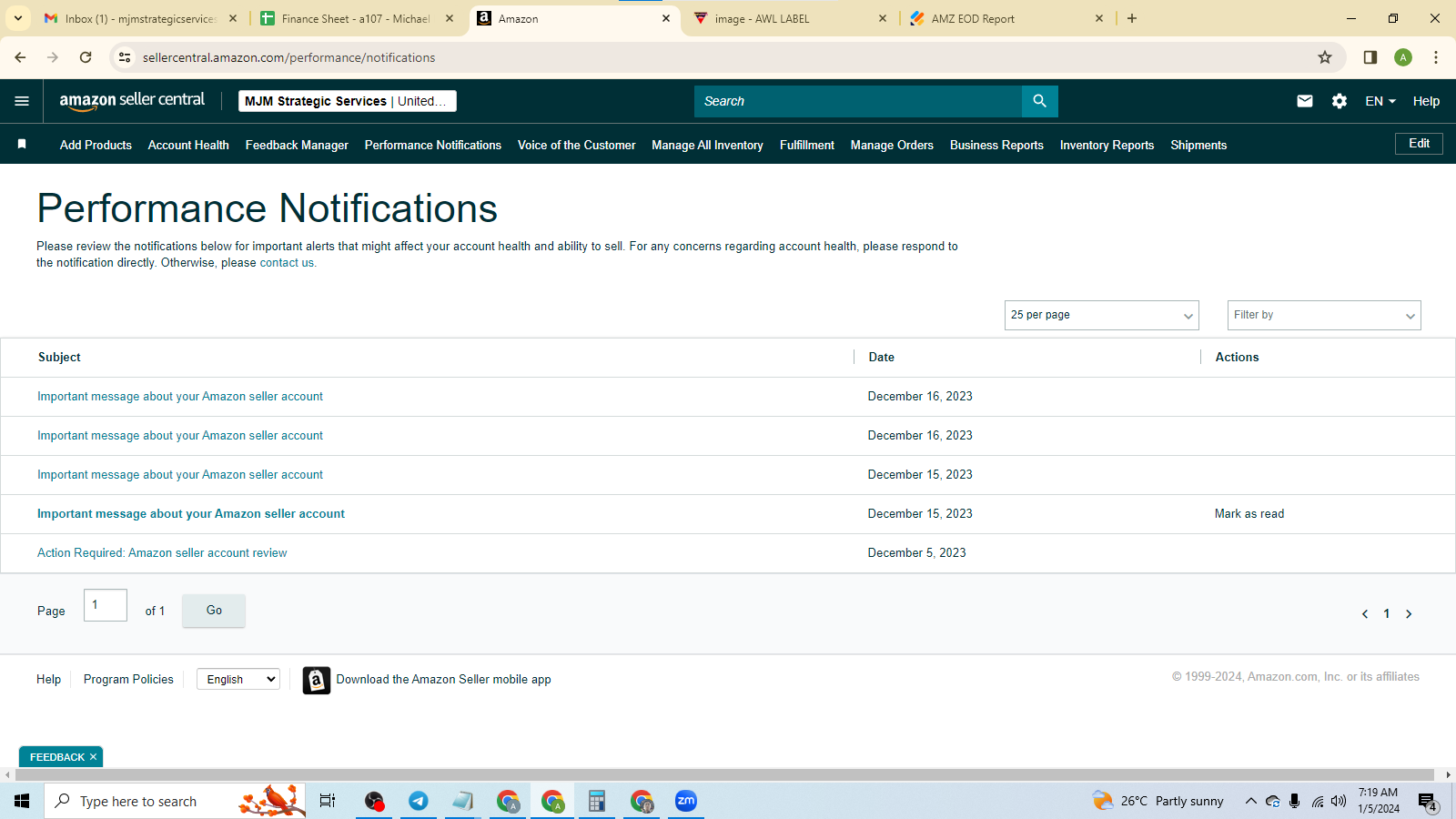This screenshot has height=819, width=1456.
Task: Bookmark this page with star icon
Action: point(1325,57)
